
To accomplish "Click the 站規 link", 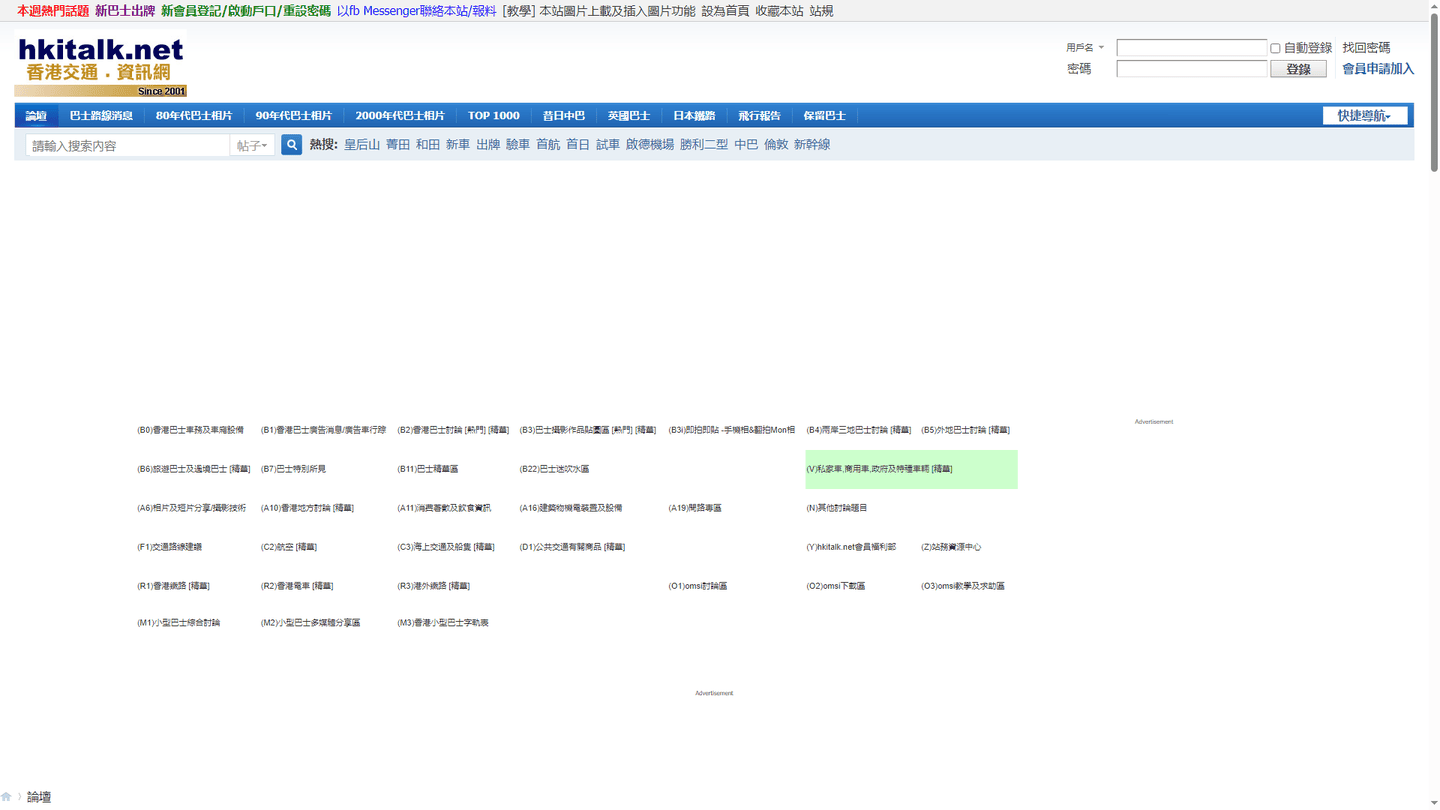I will 821,11.
